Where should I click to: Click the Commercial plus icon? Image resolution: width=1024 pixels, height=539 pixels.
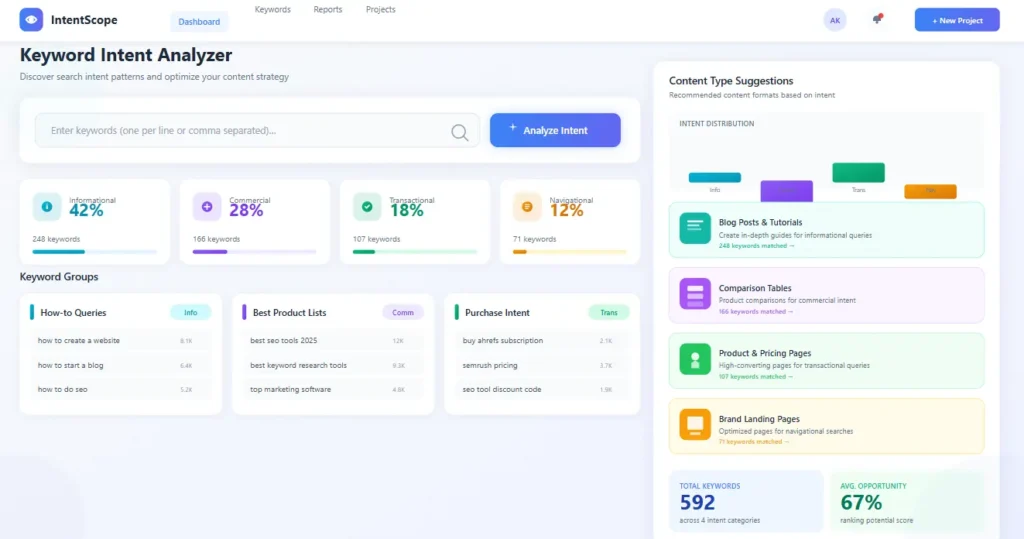point(206,206)
